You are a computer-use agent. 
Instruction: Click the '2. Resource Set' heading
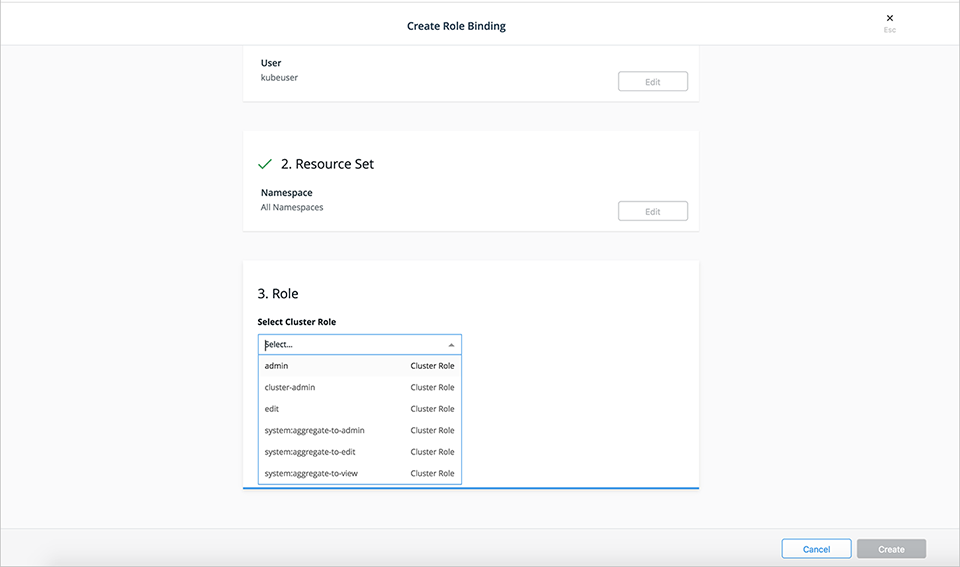tap(327, 164)
